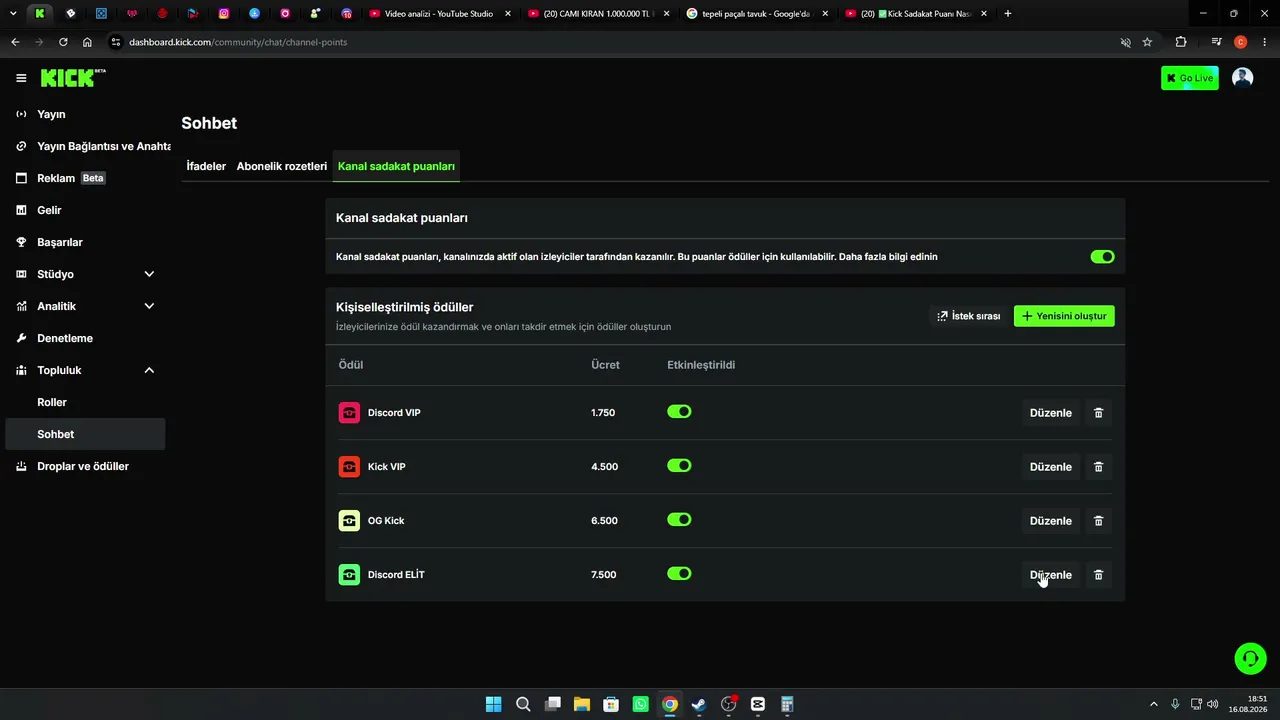This screenshot has width=1280, height=720.
Task: Delete the Discord ELİT reward
Action: 1098,575
